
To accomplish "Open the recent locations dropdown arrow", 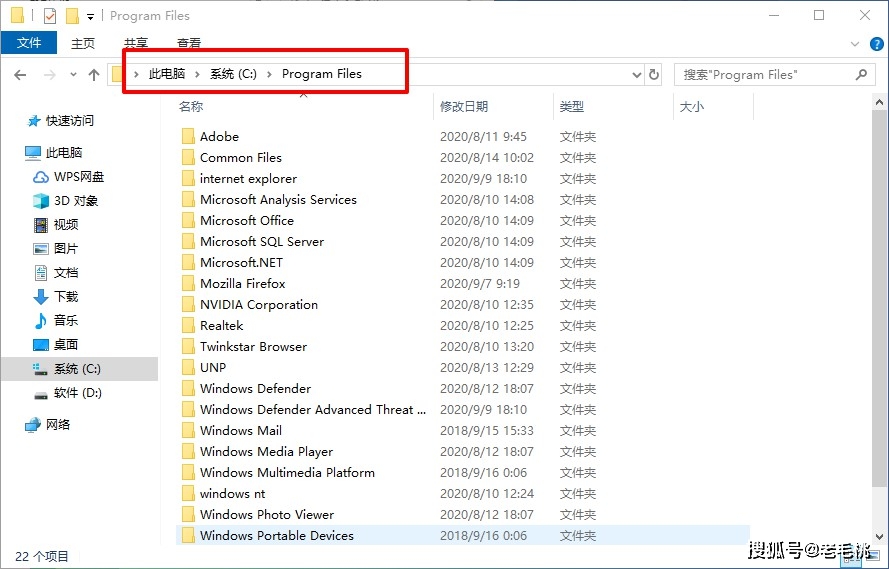I will (73, 75).
